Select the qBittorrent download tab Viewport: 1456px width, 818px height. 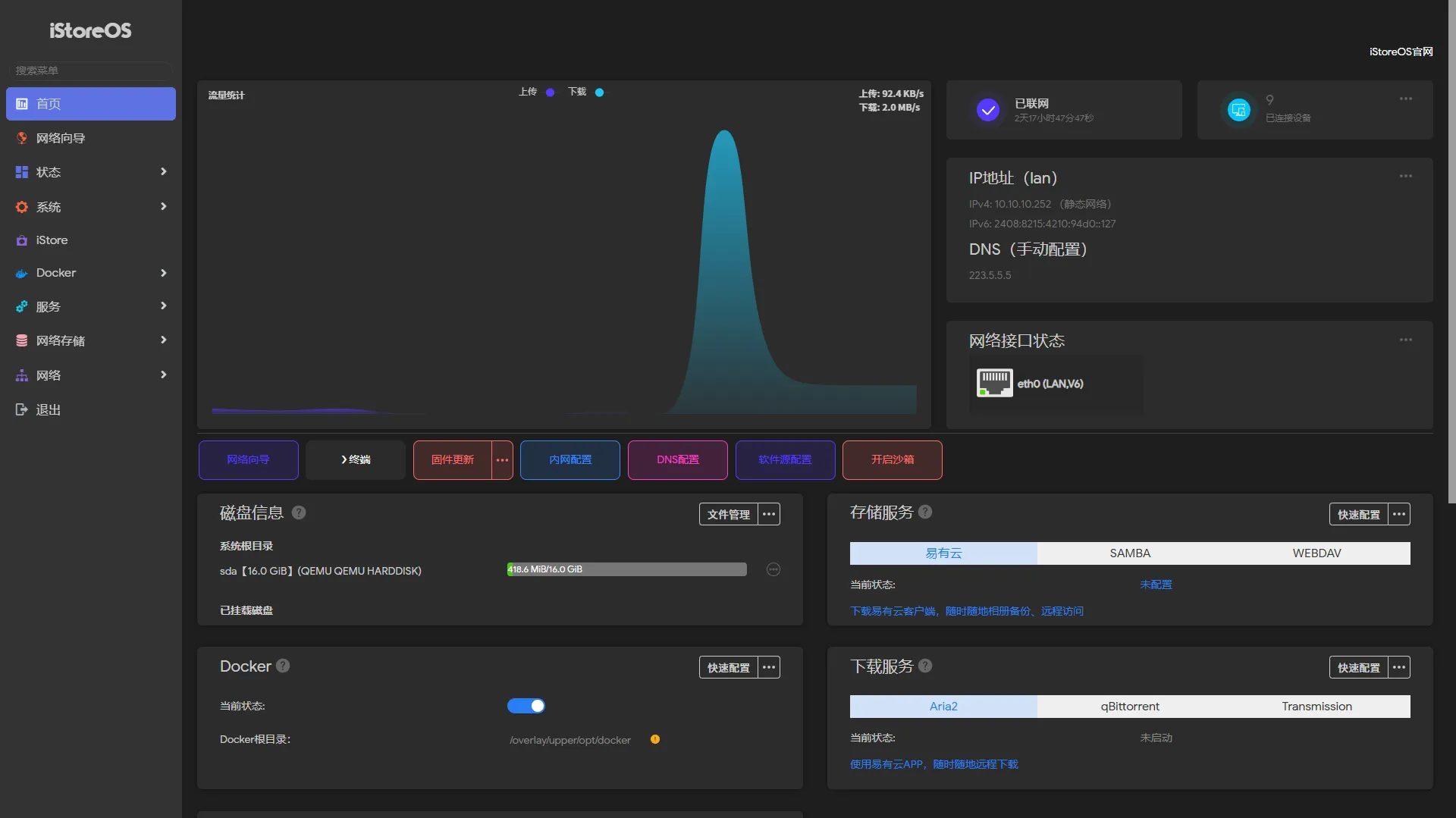[x=1130, y=707]
